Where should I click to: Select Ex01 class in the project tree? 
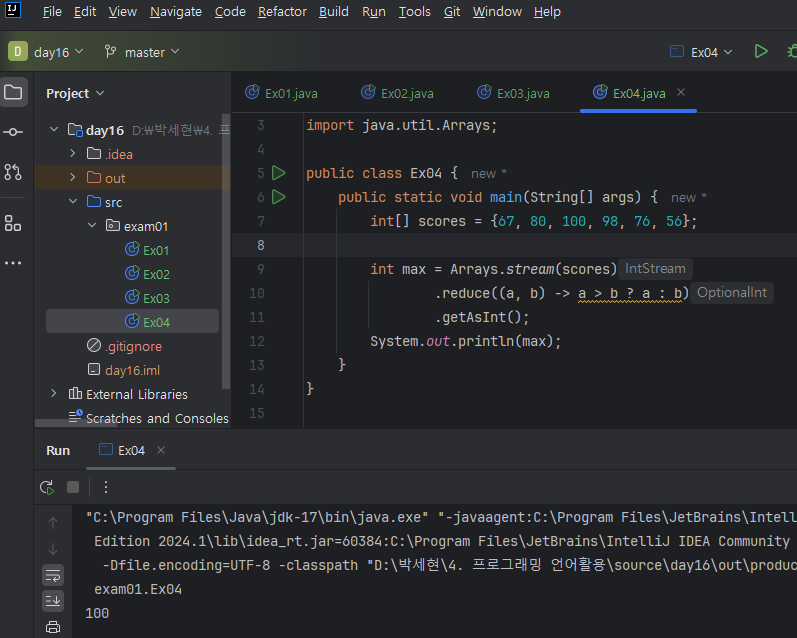(156, 250)
